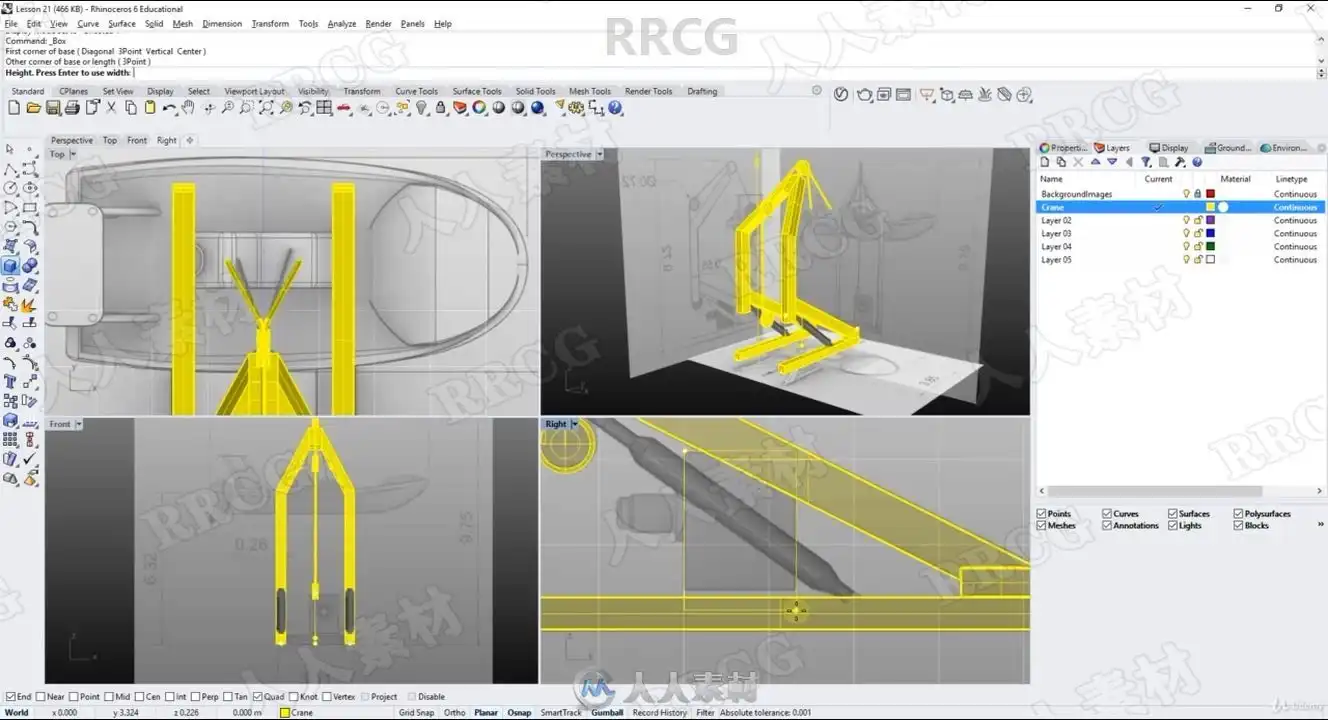Open a file with the folder icon
1328x720 pixels.
pos(34,108)
